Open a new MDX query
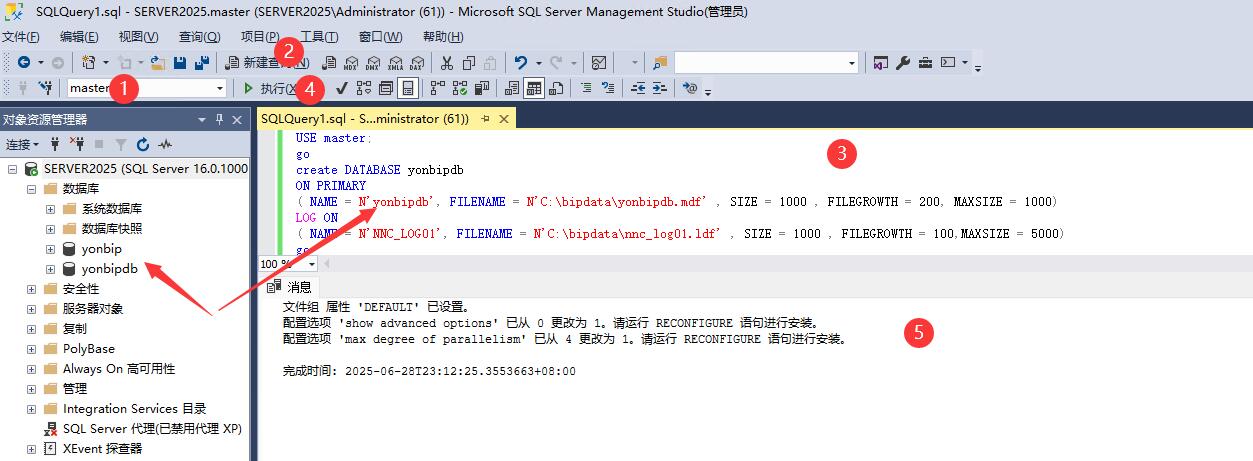The width and height of the screenshot is (1253, 461). pos(350,62)
